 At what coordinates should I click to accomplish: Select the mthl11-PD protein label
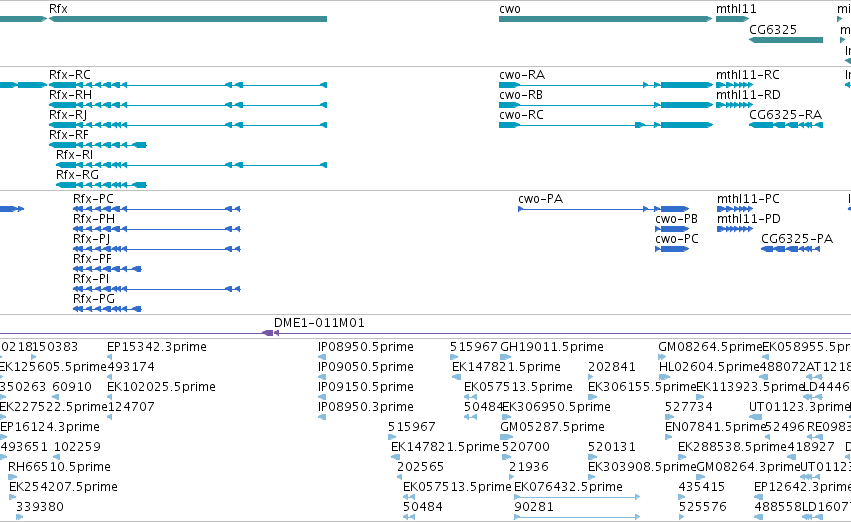[748, 219]
